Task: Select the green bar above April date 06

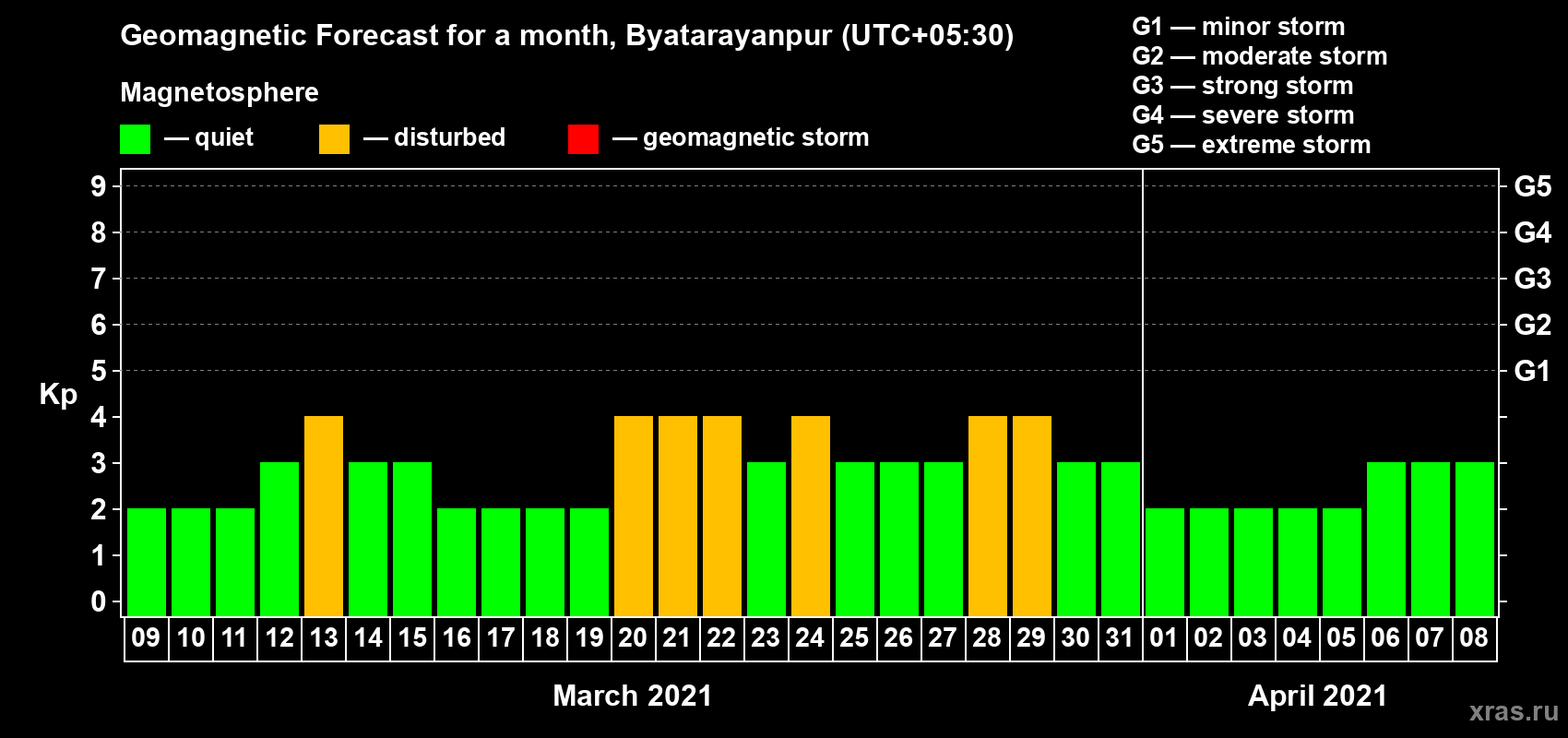Action: tap(1386, 539)
